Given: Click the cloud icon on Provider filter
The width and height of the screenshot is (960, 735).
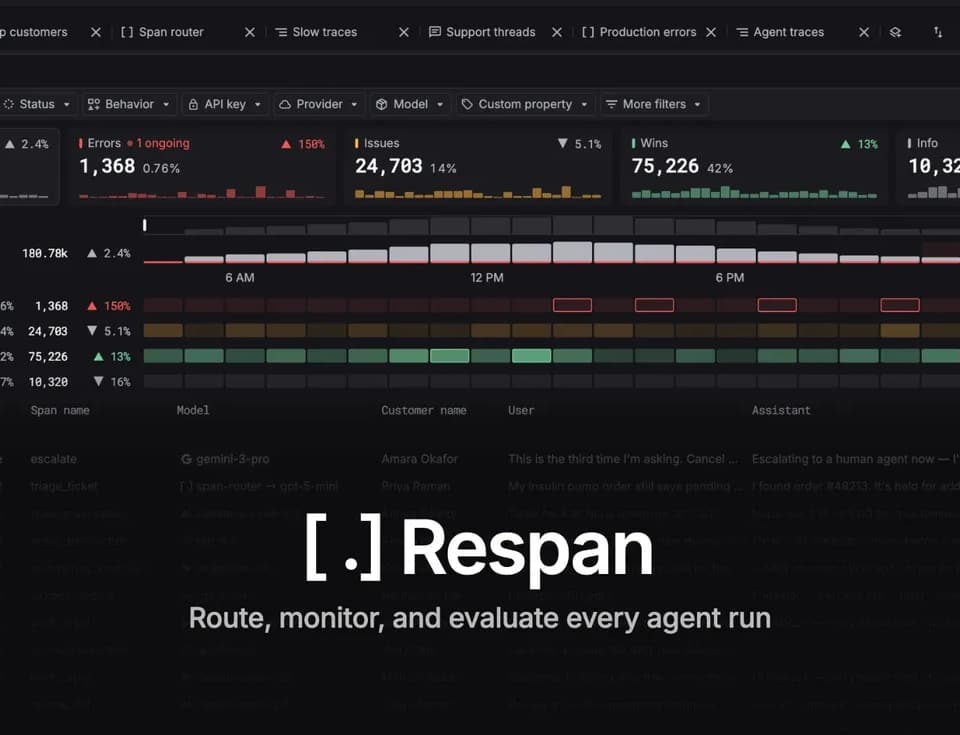Looking at the screenshot, I should click(285, 105).
